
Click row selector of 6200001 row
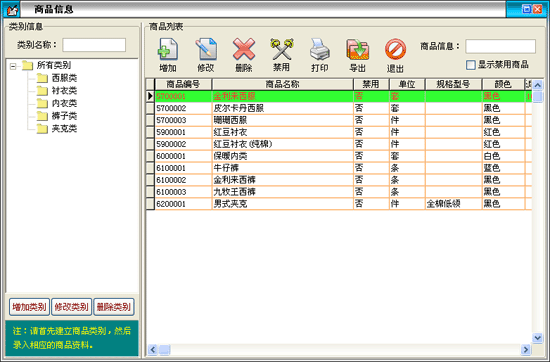point(150,204)
